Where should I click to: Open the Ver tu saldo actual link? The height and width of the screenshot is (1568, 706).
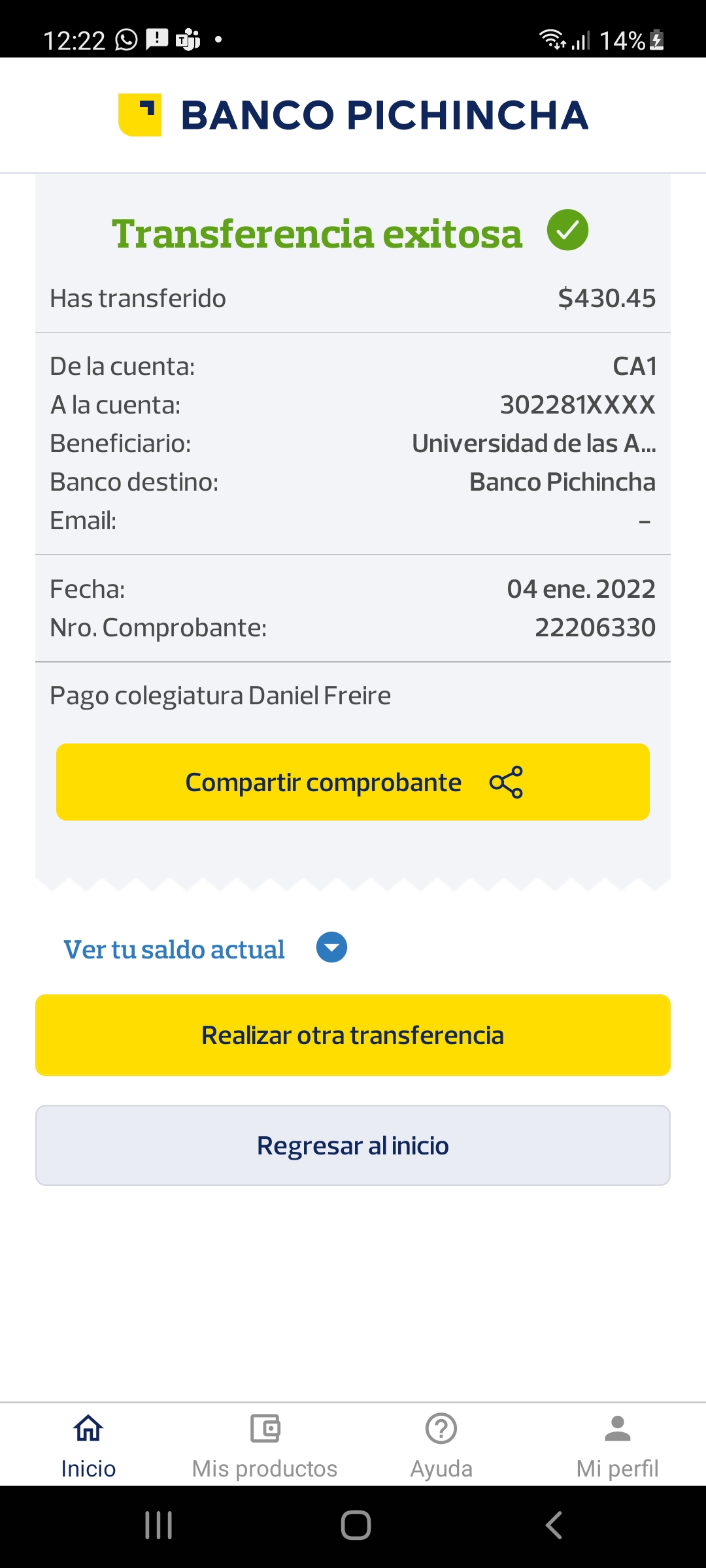(174, 949)
